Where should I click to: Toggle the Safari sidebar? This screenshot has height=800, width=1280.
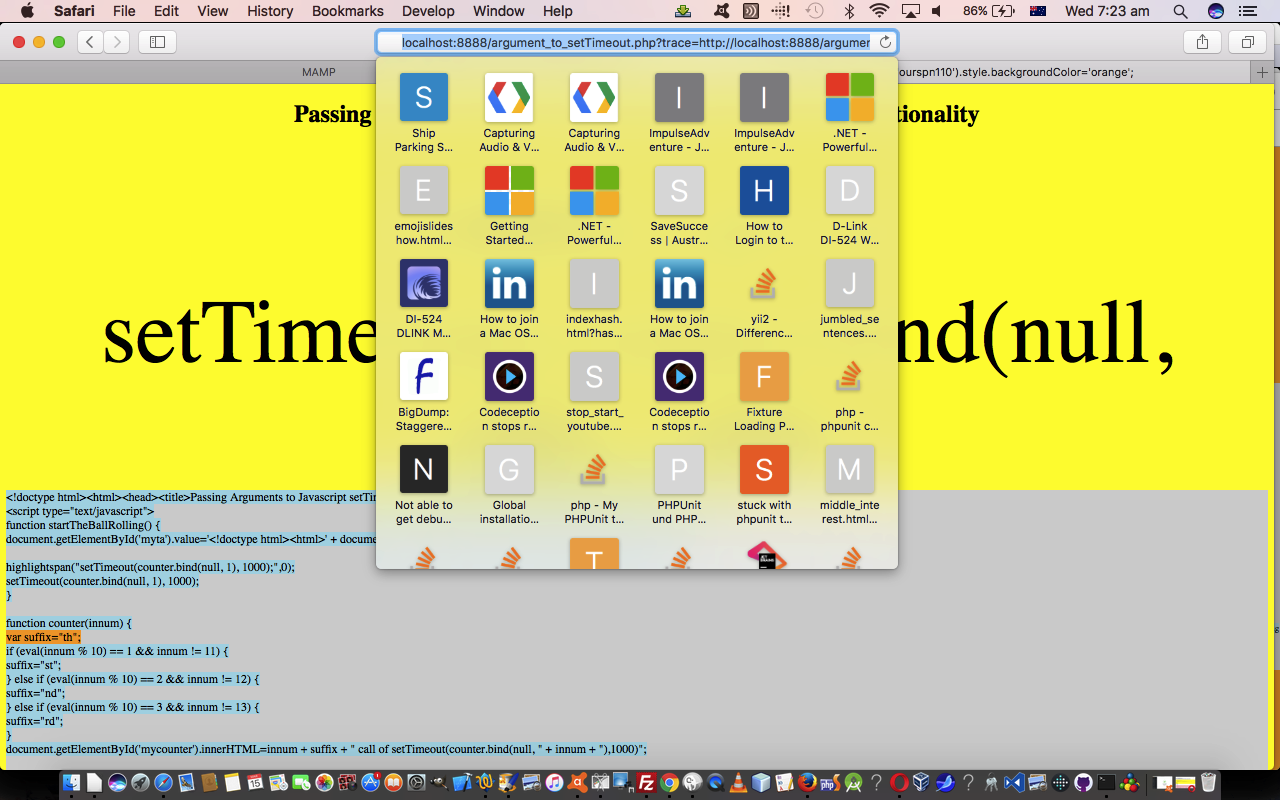point(157,42)
